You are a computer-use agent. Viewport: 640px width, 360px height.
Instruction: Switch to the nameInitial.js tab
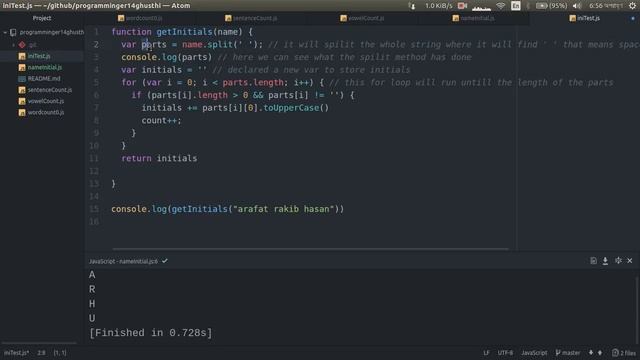(x=473, y=18)
